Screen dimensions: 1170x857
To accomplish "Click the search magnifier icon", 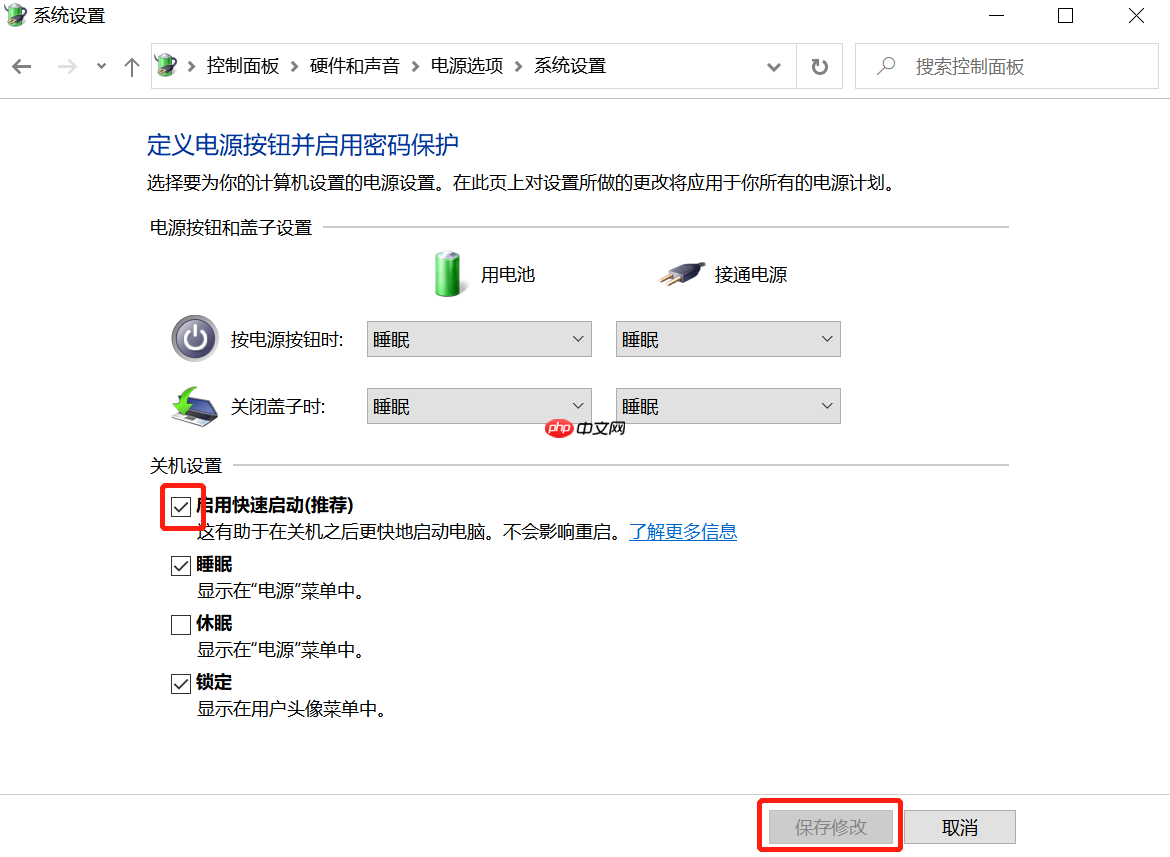I will click(x=884, y=65).
